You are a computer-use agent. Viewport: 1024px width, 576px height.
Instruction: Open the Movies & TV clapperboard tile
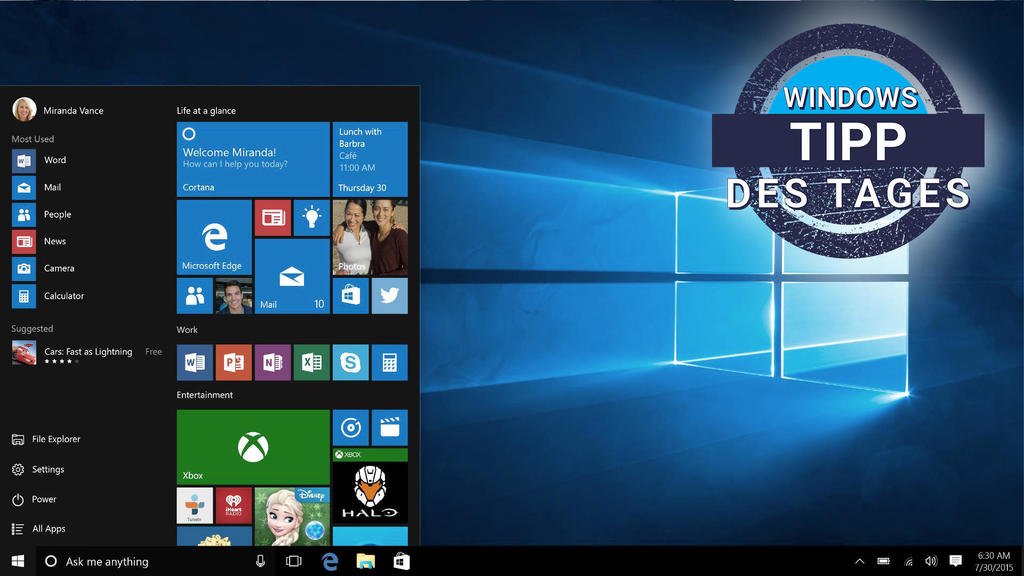[390, 428]
